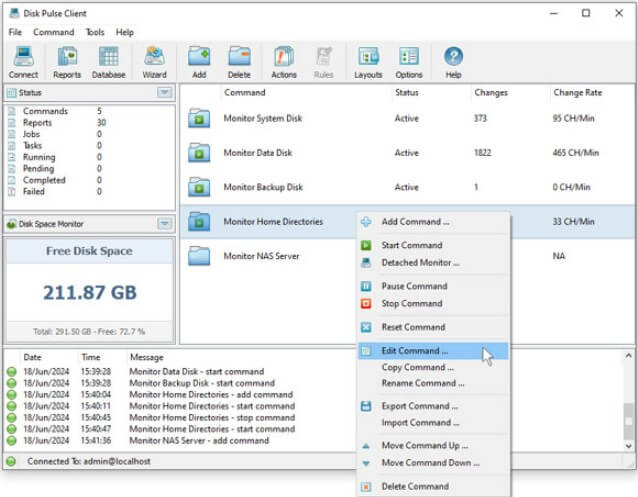Click the log scrollbar down arrow
This screenshot has width=638, height=497.
tap(628, 446)
